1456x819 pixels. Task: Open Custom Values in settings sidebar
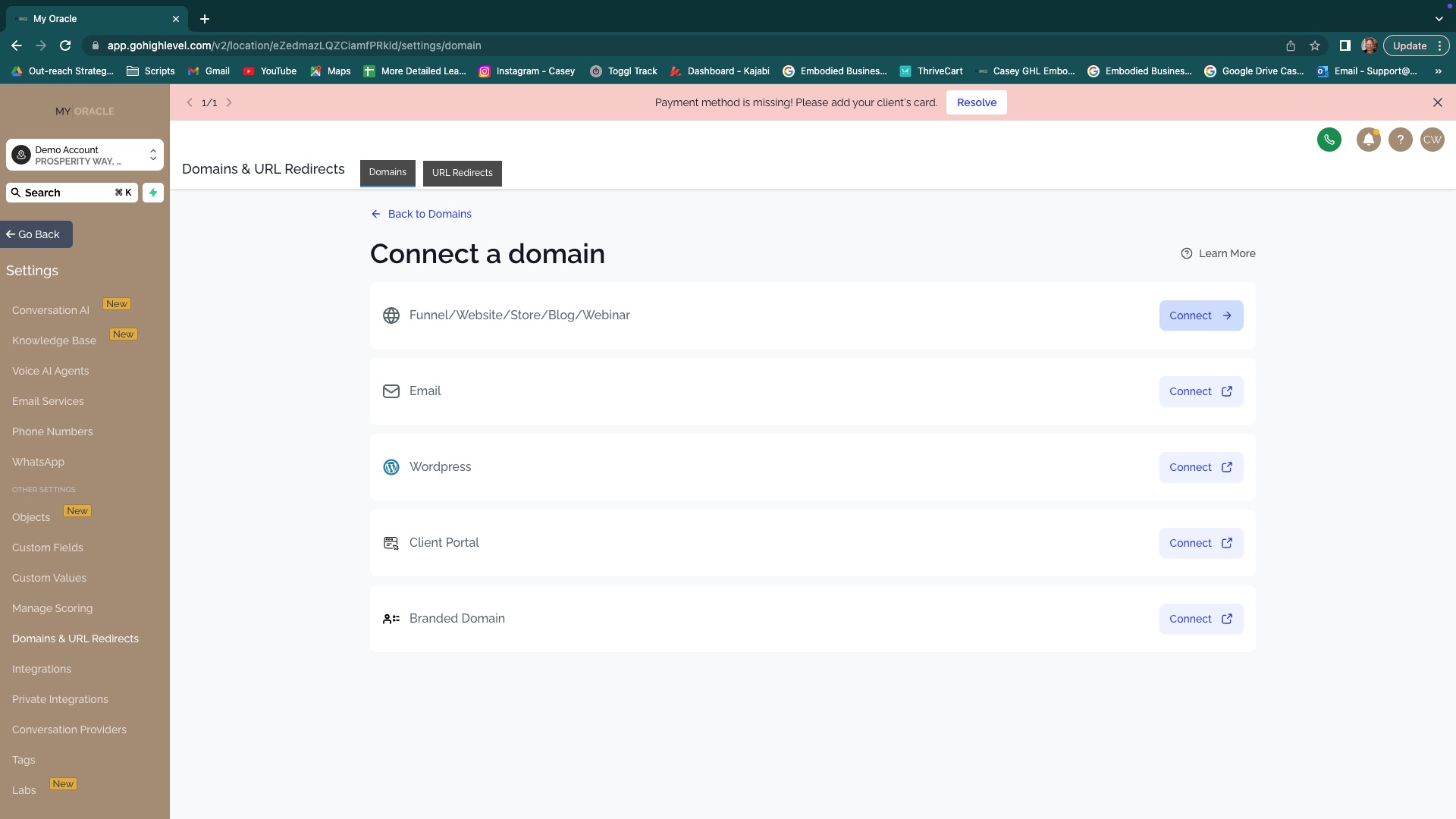coord(49,578)
